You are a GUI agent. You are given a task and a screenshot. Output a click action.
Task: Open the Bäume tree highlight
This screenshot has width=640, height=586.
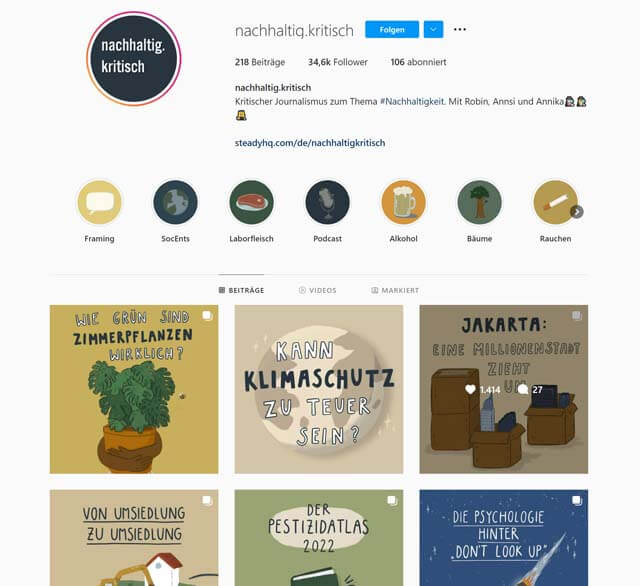pyautogui.click(x=480, y=202)
